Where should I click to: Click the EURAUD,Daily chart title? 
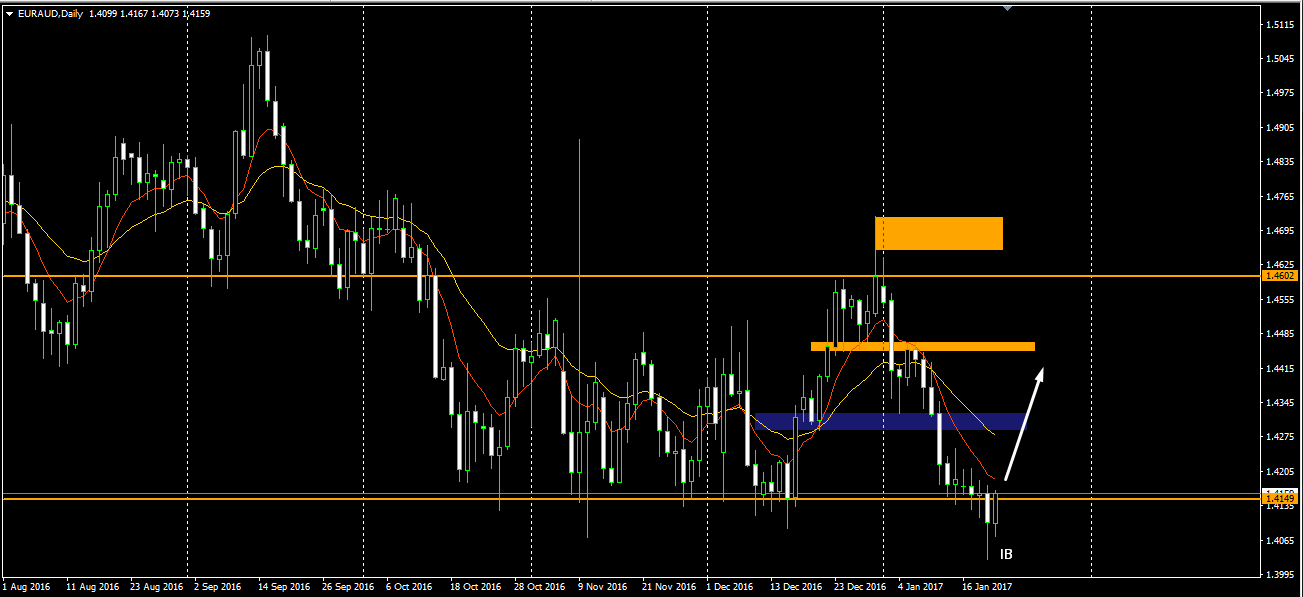[x=50, y=13]
